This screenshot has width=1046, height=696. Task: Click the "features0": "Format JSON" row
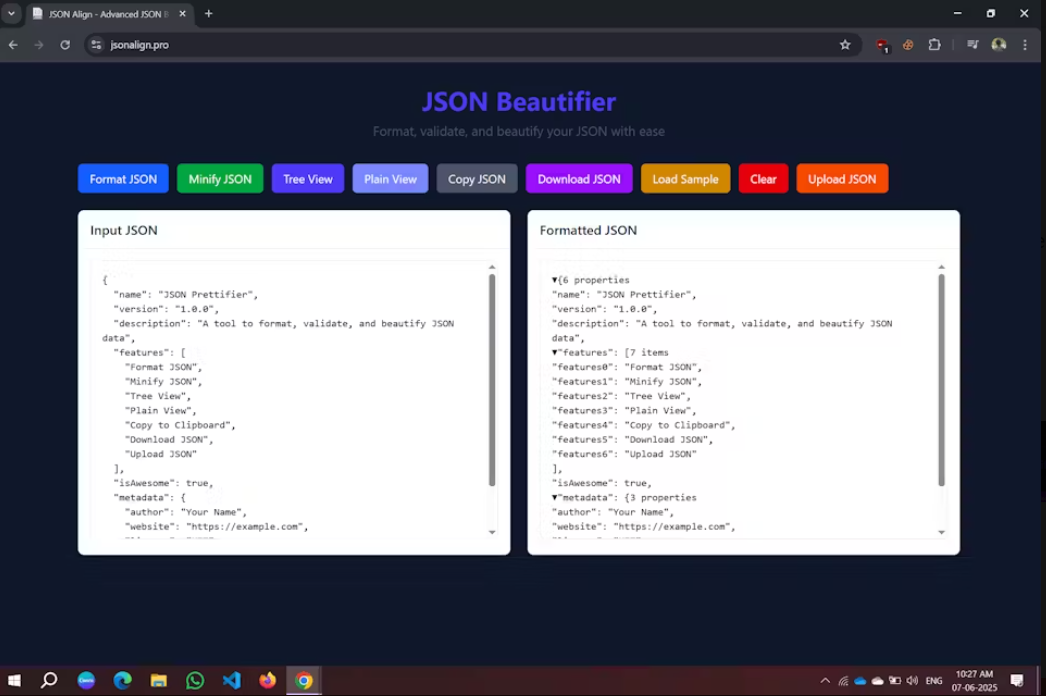tap(627, 367)
